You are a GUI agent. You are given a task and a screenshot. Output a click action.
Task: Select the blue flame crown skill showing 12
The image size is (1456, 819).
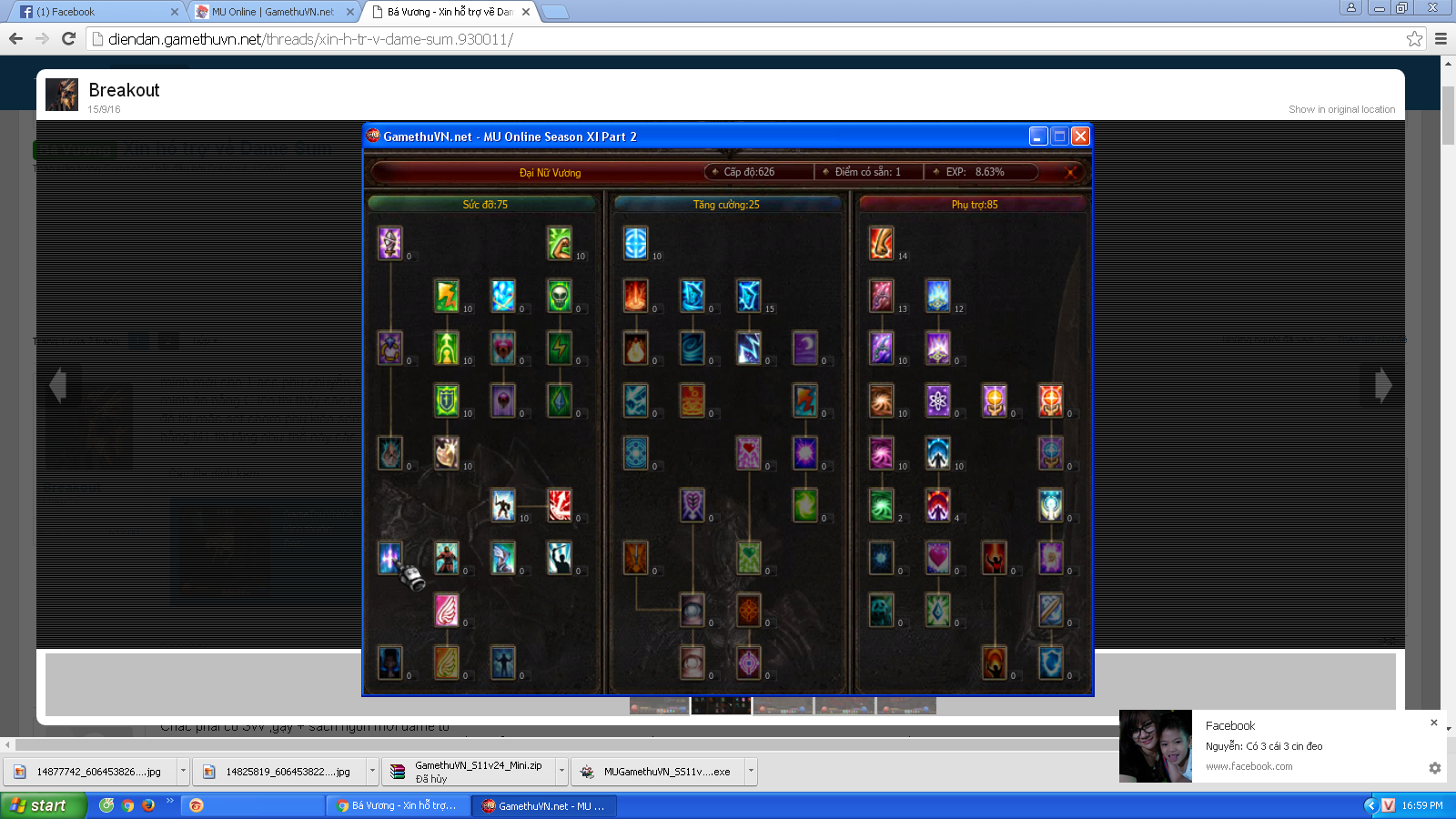coord(937,296)
